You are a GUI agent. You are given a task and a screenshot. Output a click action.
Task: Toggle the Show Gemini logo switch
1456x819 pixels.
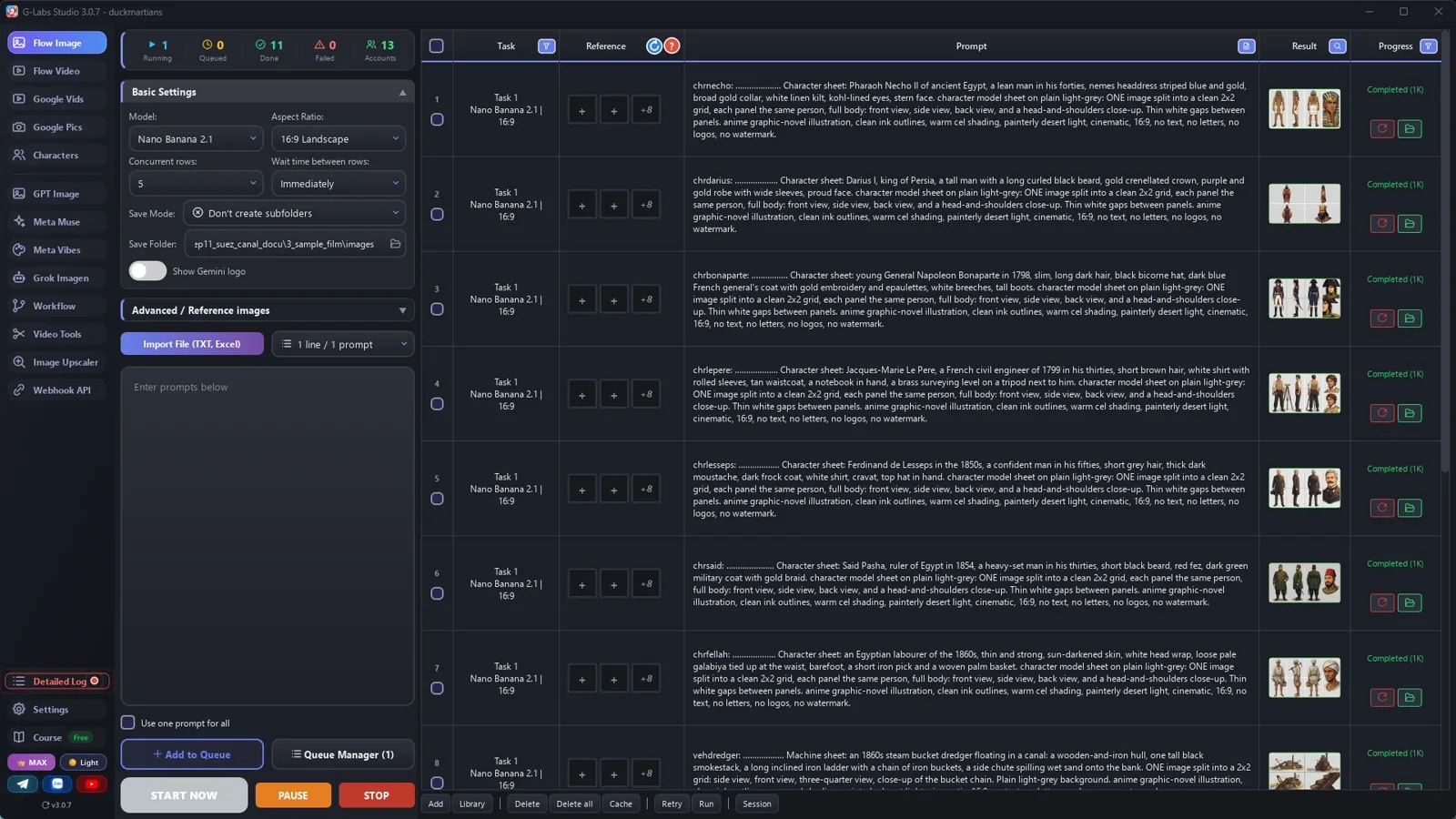click(x=147, y=271)
